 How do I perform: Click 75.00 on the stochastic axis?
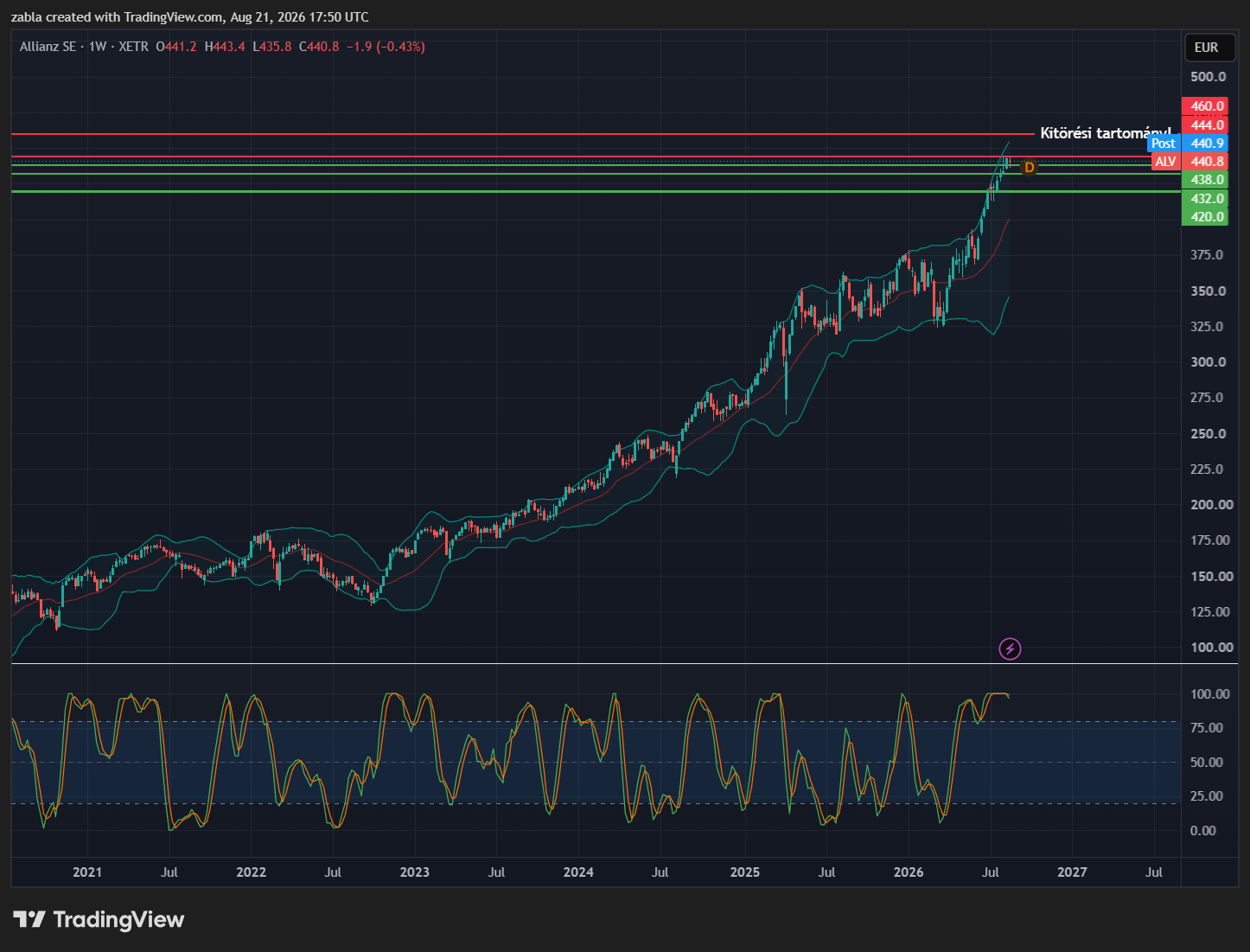1207,728
